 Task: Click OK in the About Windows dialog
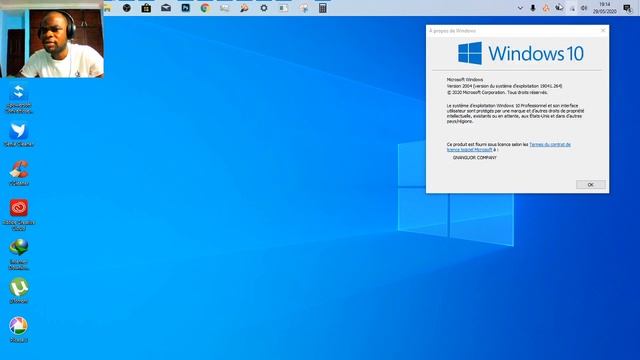(591, 185)
